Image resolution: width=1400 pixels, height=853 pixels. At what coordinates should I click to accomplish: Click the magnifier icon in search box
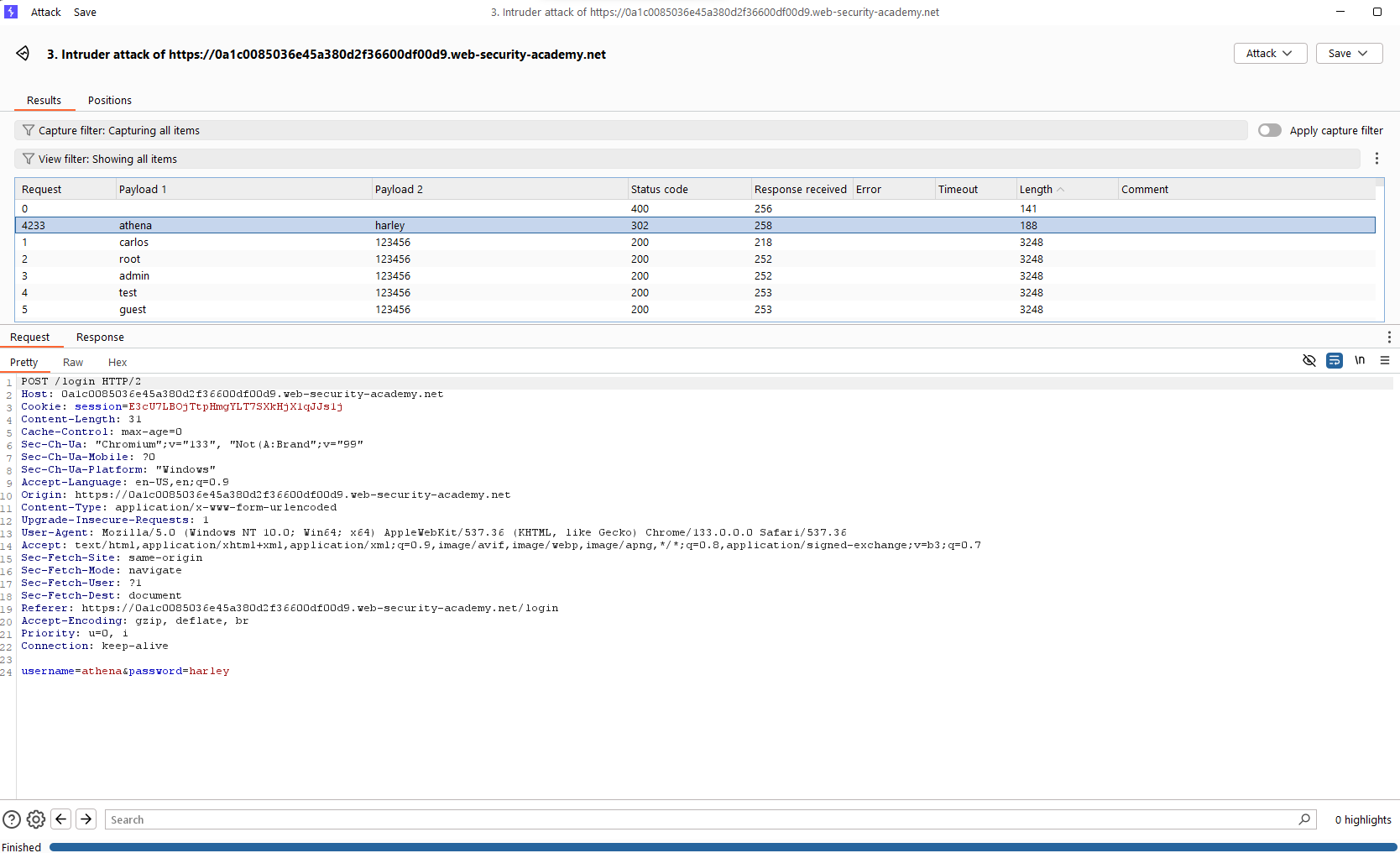[1304, 819]
